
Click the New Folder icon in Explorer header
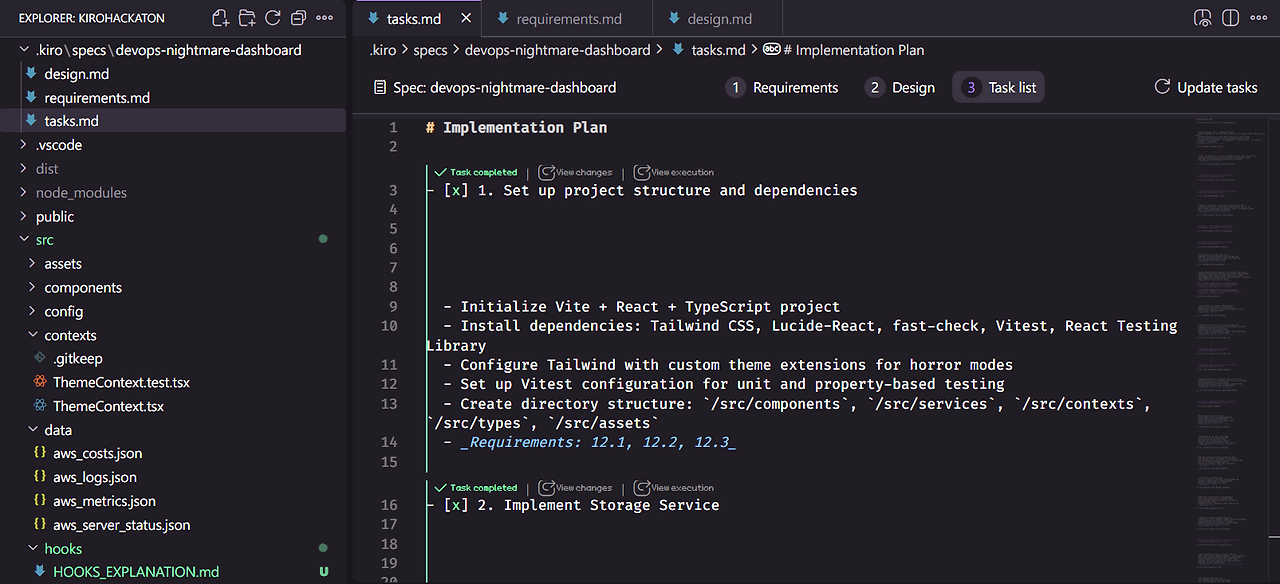pyautogui.click(x=247, y=18)
